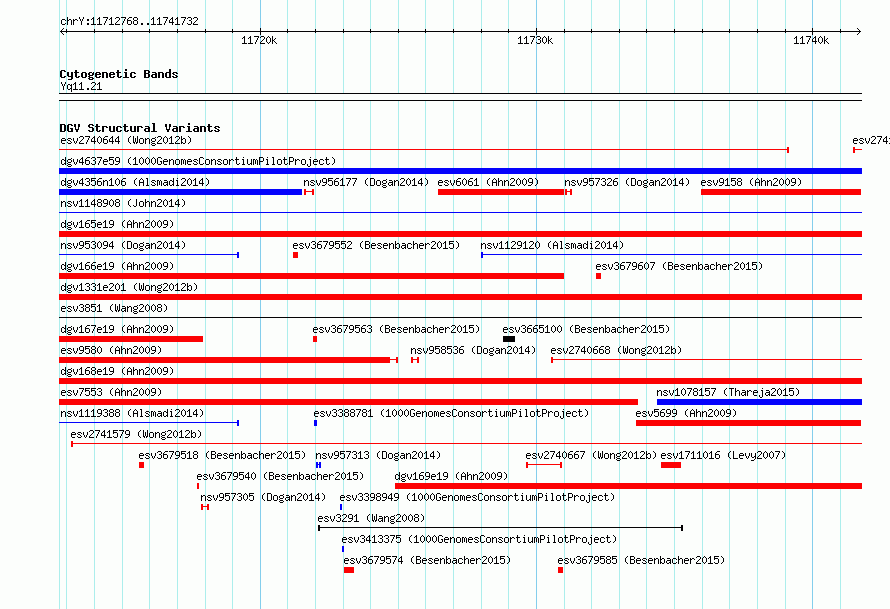The image size is (890, 609).
Task: Select the esv5699 red feature bar
Action: point(749,423)
